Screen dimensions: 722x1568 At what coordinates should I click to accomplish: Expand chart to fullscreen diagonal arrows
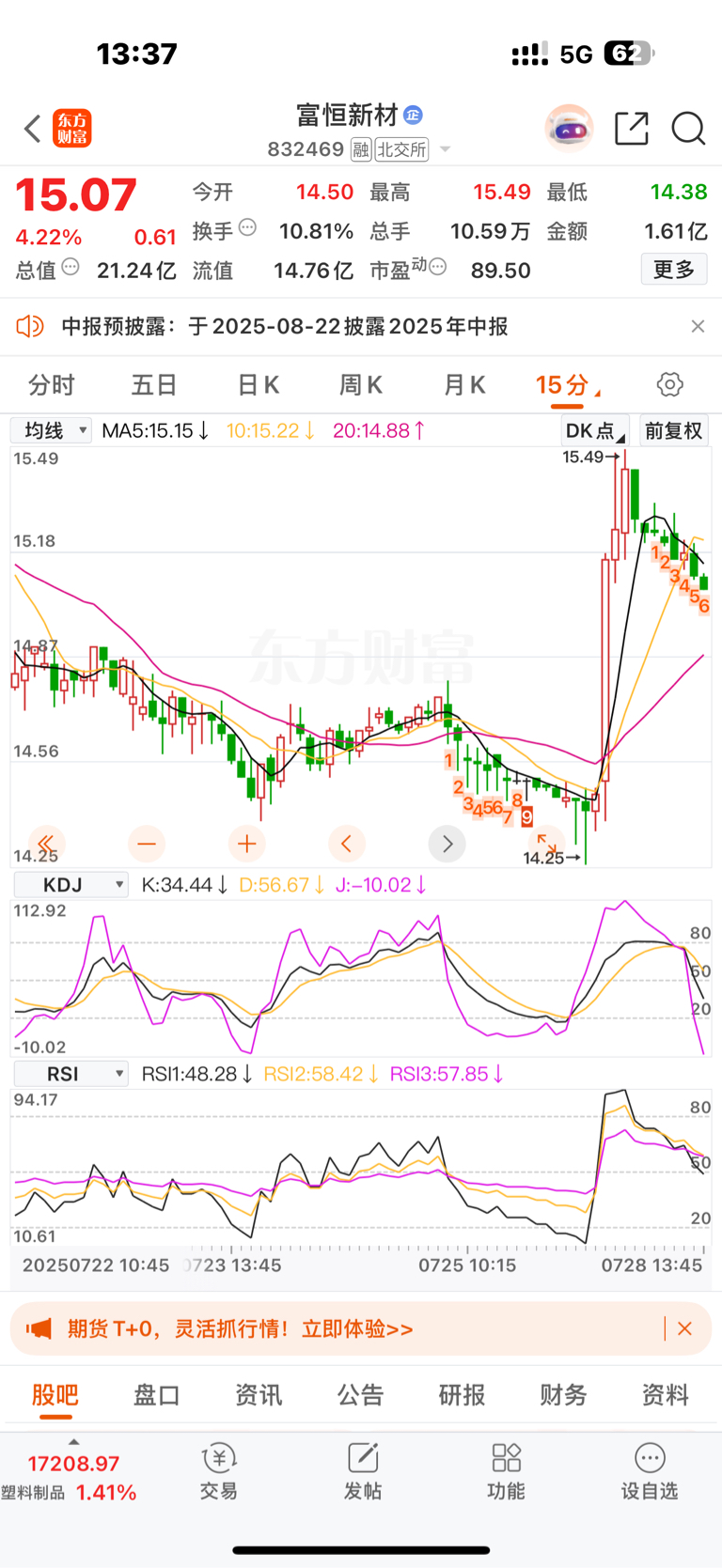click(x=547, y=842)
